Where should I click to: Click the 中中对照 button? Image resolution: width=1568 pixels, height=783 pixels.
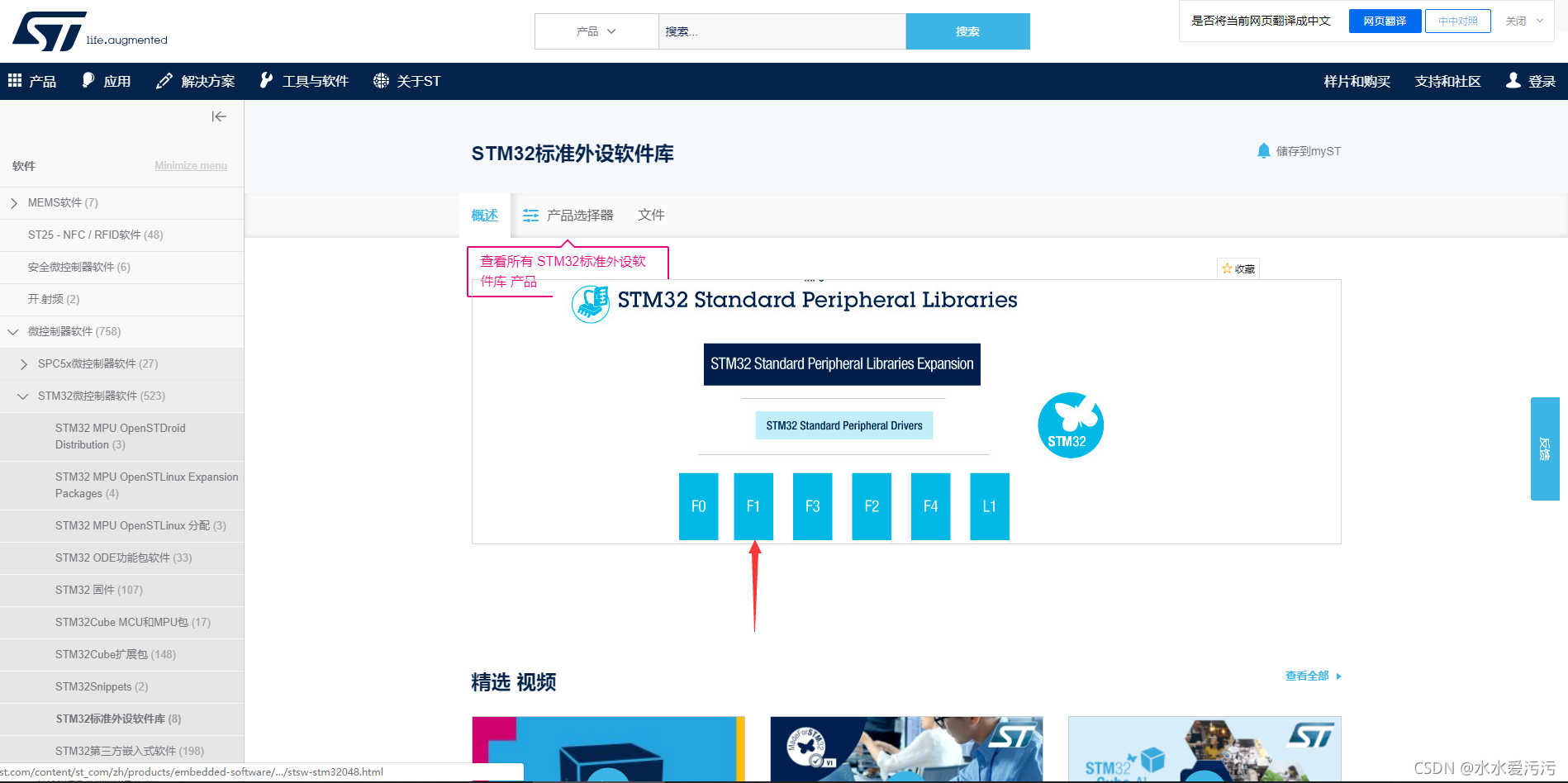coord(1457,21)
